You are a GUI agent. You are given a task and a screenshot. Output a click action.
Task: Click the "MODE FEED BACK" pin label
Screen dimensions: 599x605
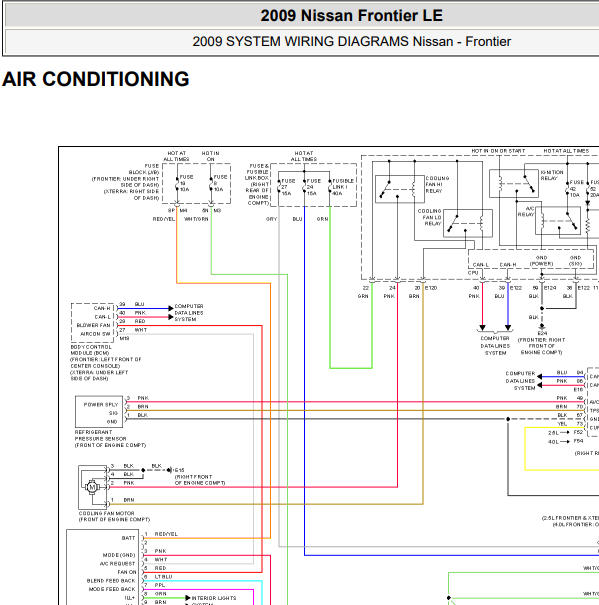[x=112, y=589]
